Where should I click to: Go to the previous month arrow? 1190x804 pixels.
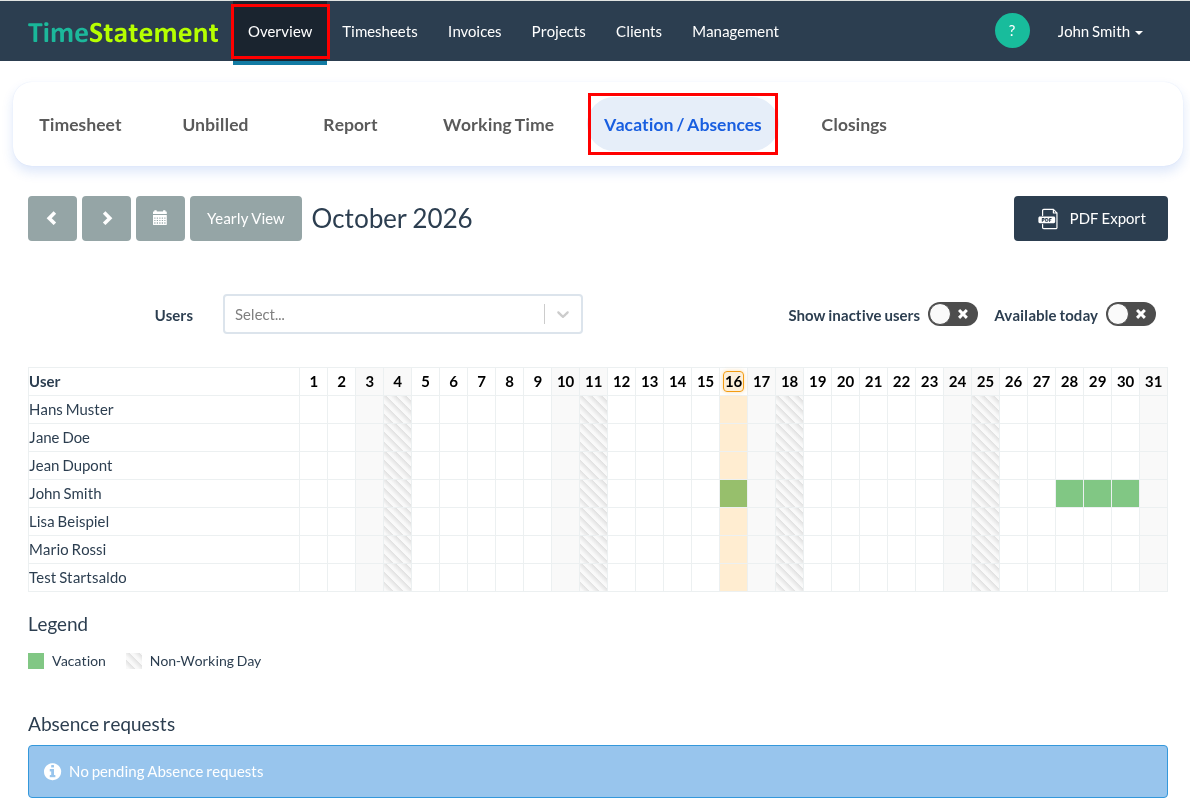[52, 219]
